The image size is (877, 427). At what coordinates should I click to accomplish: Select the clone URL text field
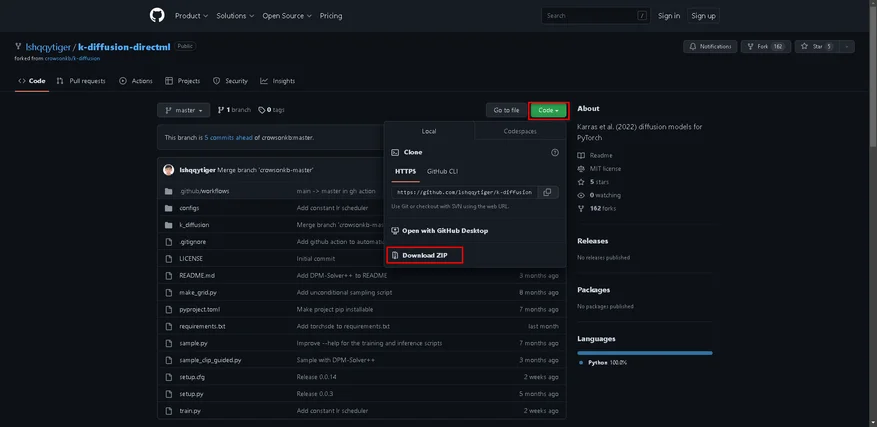coord(465,192)
